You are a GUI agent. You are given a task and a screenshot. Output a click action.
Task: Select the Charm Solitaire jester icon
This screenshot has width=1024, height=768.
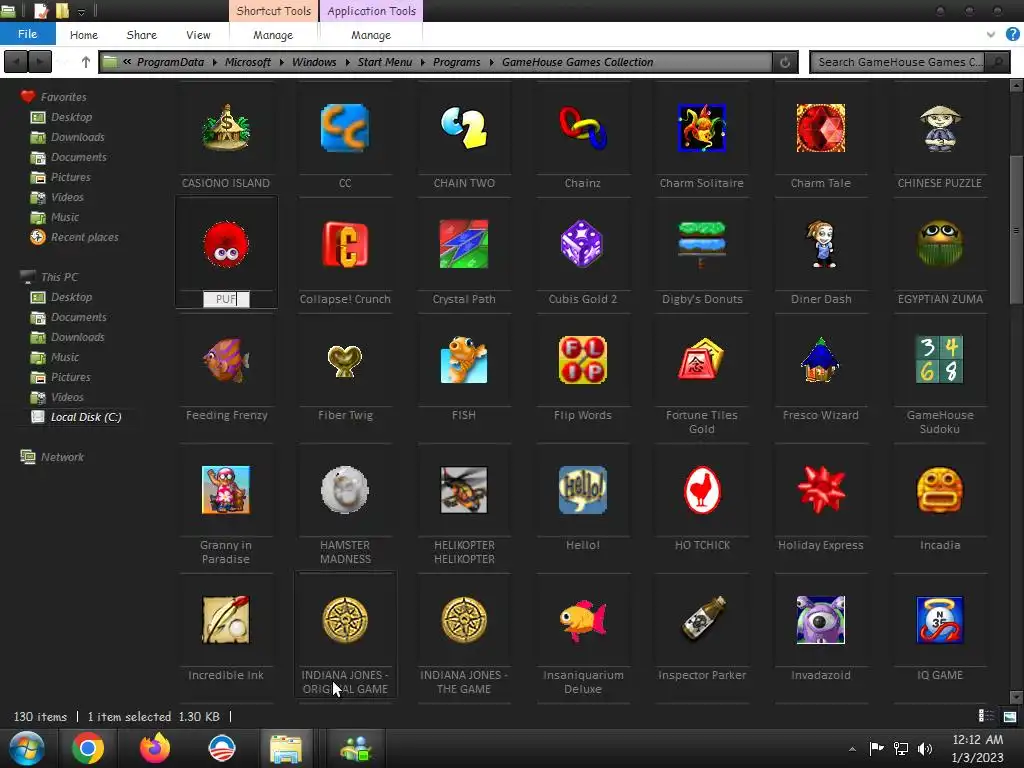pyautogui.click(x=701, y=128)
